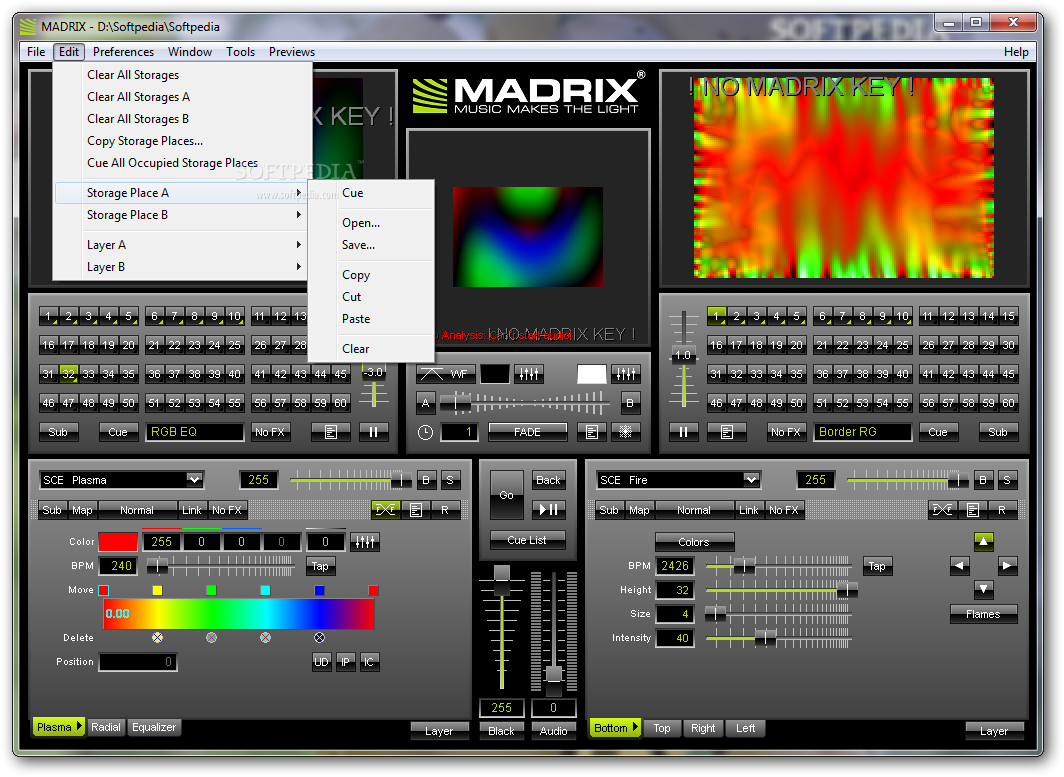Open the Preferences menu

(x=124, y=52)
